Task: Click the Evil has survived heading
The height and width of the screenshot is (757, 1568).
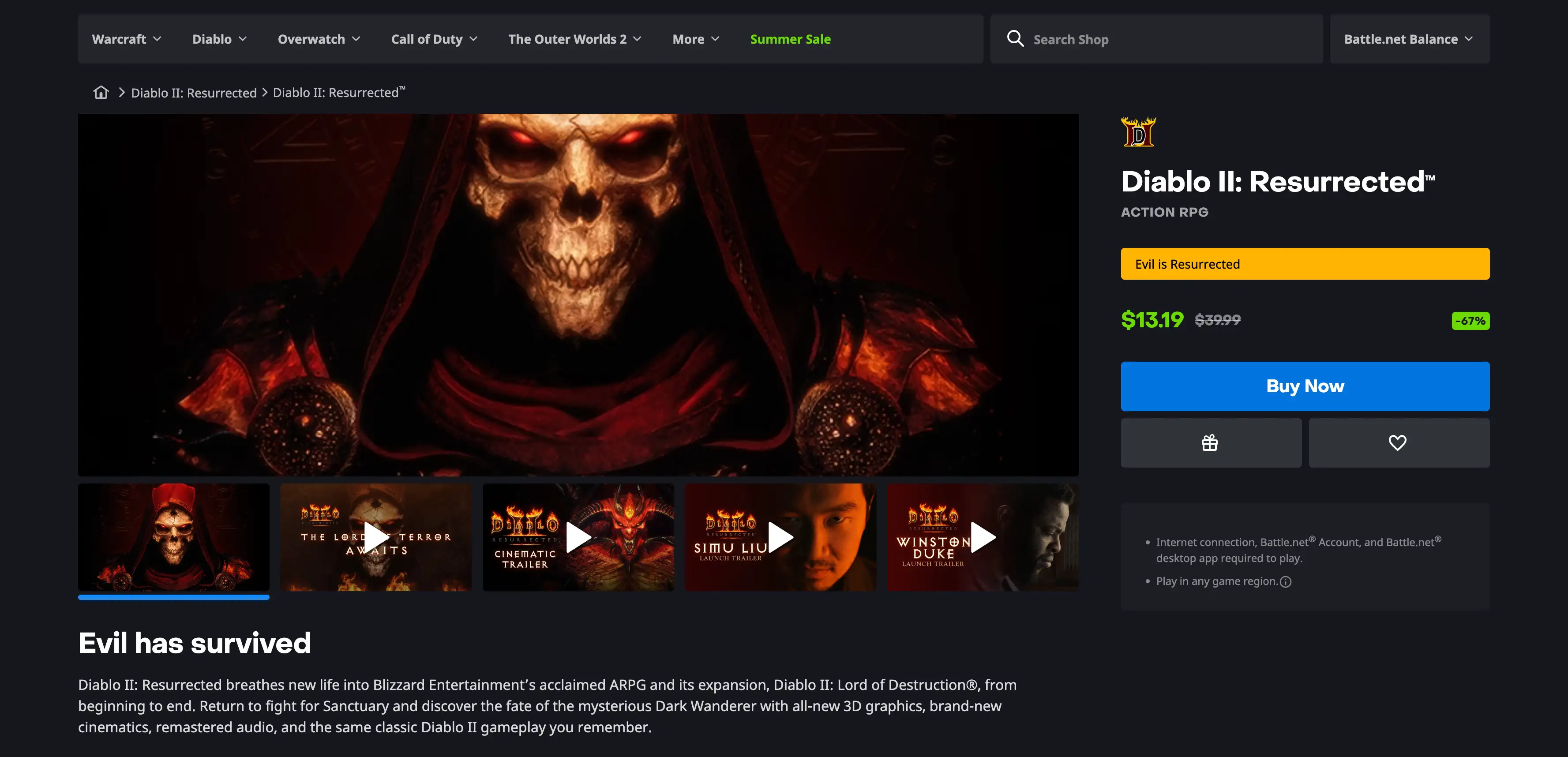Action: pos(194,643)
